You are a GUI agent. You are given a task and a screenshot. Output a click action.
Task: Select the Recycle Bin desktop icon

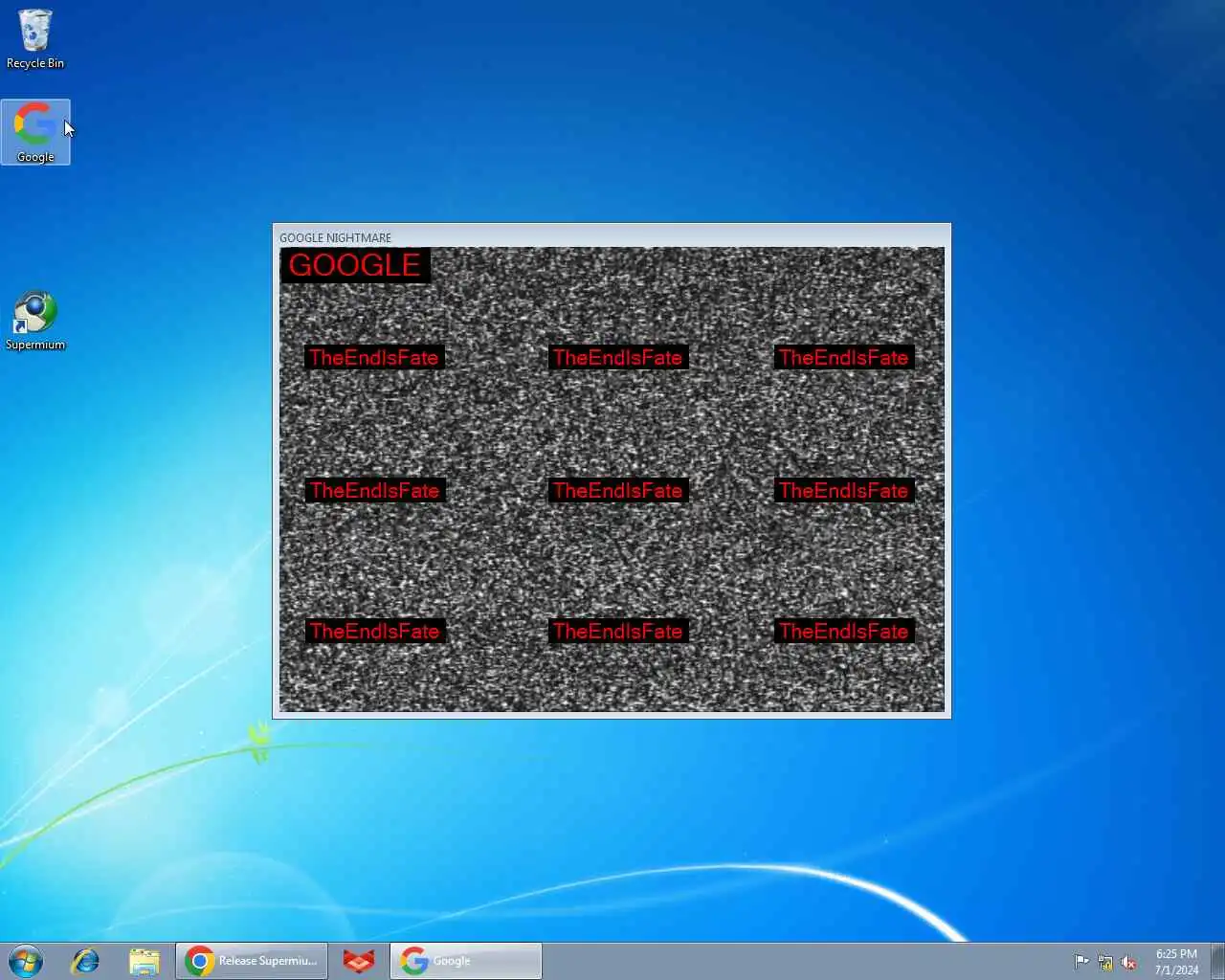click(35, 38)
